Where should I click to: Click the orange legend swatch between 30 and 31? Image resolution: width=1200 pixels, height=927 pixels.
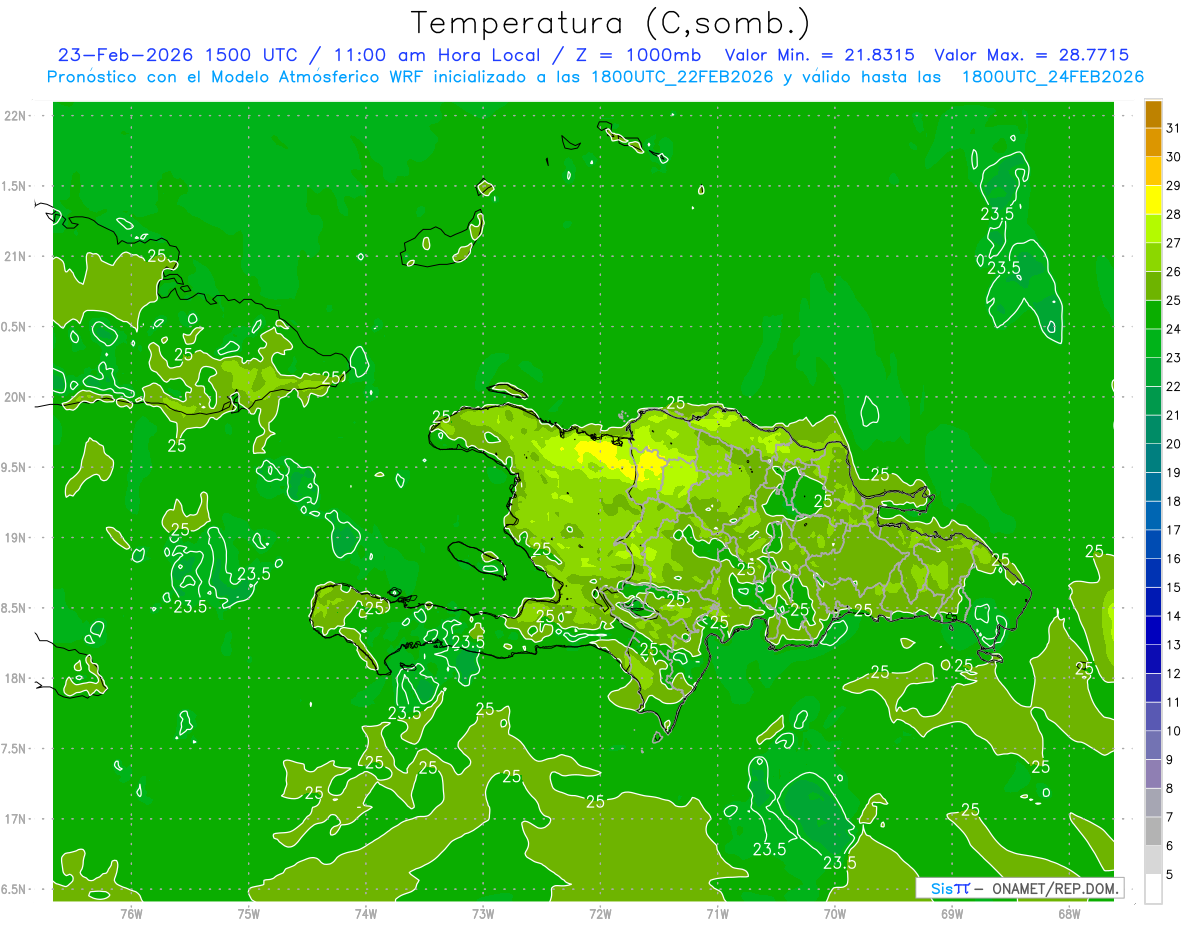click(x=1153, y=142)
